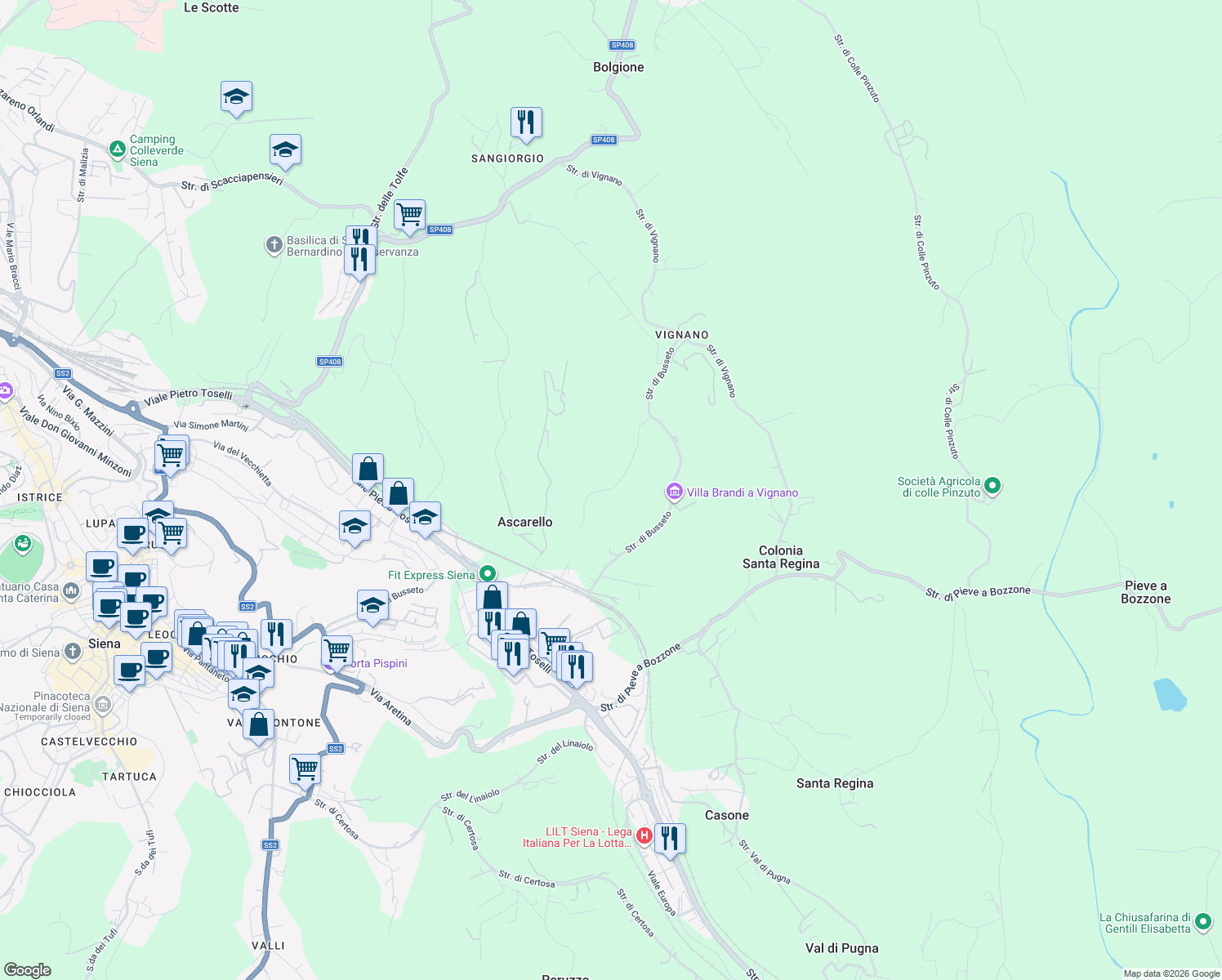Click the shopping bag pin near Valdimontone
Image resolution: width=1222 pixels, height=980 pixels.
(258, 724)
